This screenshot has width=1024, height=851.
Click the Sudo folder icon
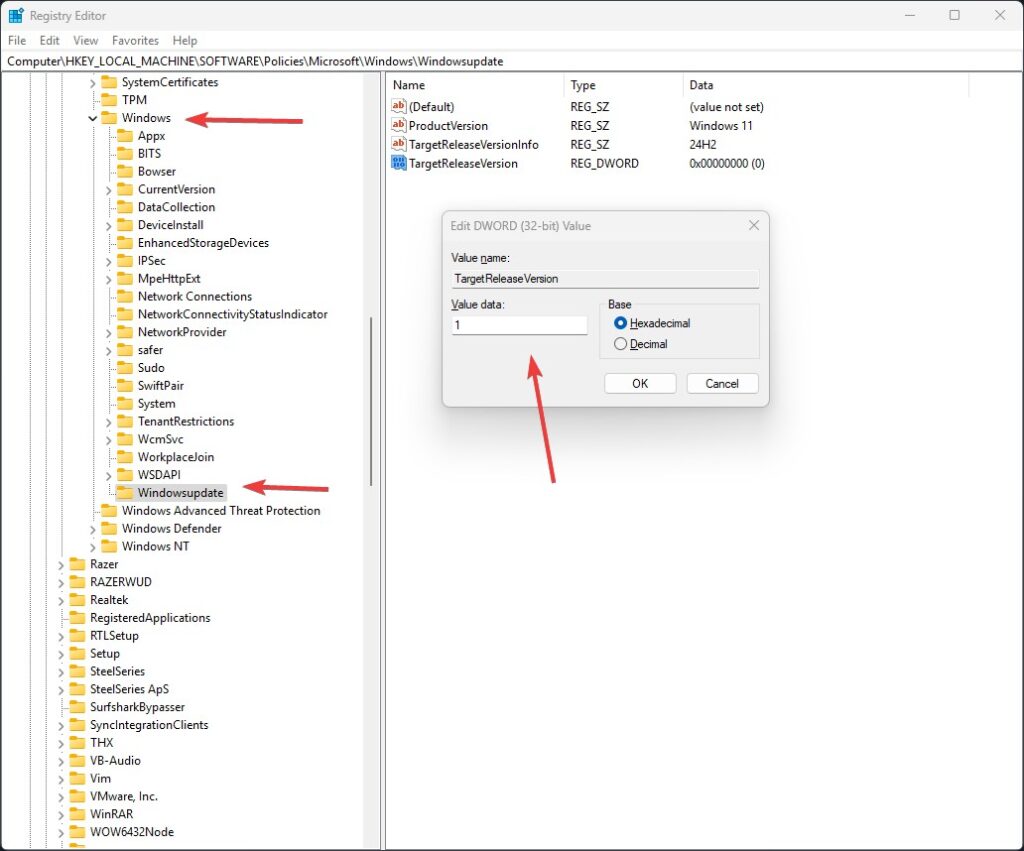coord(125,367)
